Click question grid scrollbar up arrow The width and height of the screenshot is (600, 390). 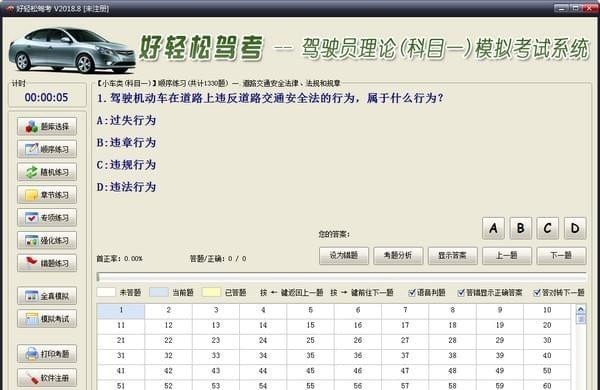click(580, 309)
